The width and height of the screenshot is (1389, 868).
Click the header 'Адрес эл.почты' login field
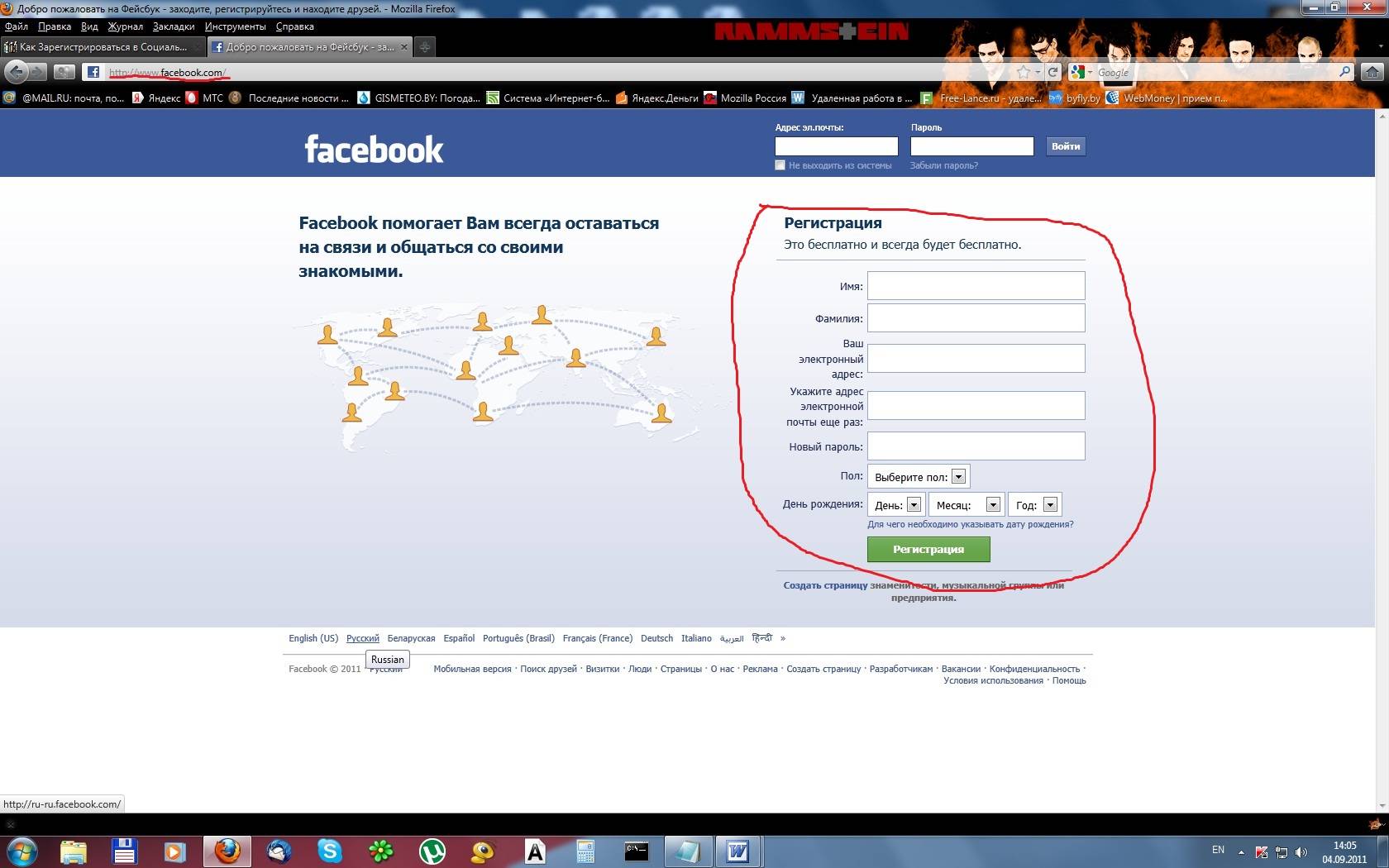click(836, 146)
